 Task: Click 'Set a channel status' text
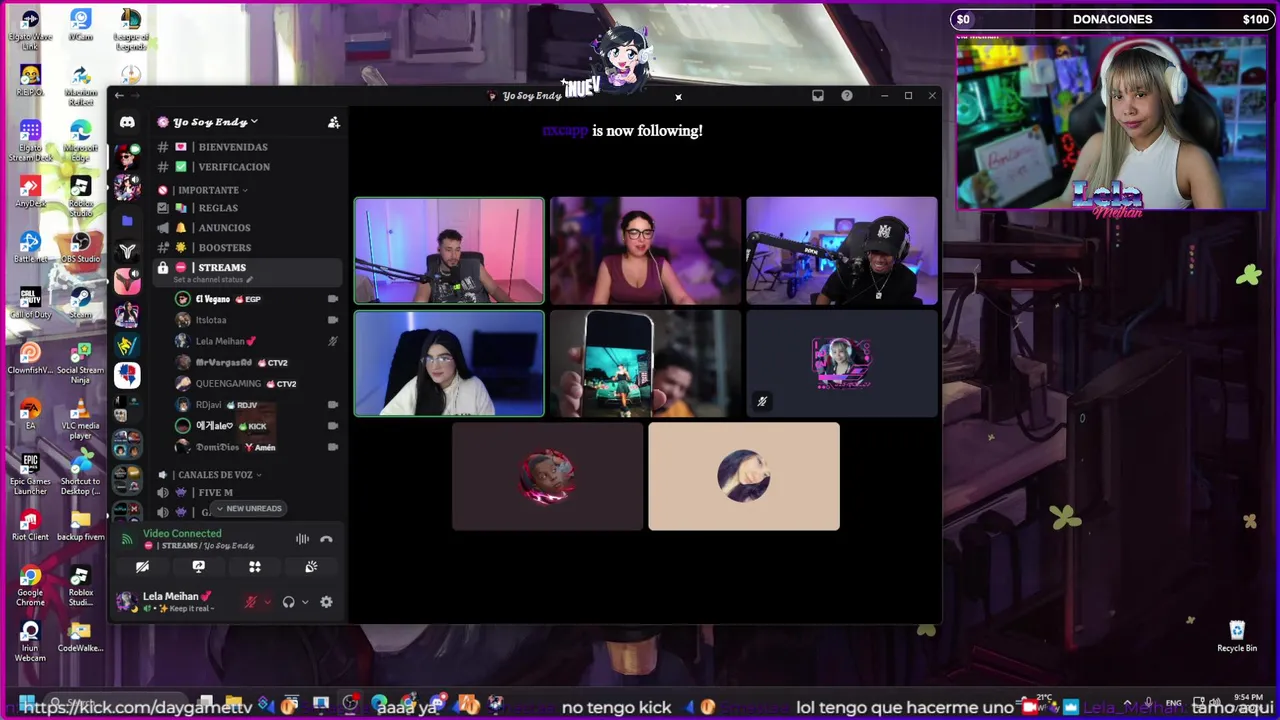(x=208, y=280)
